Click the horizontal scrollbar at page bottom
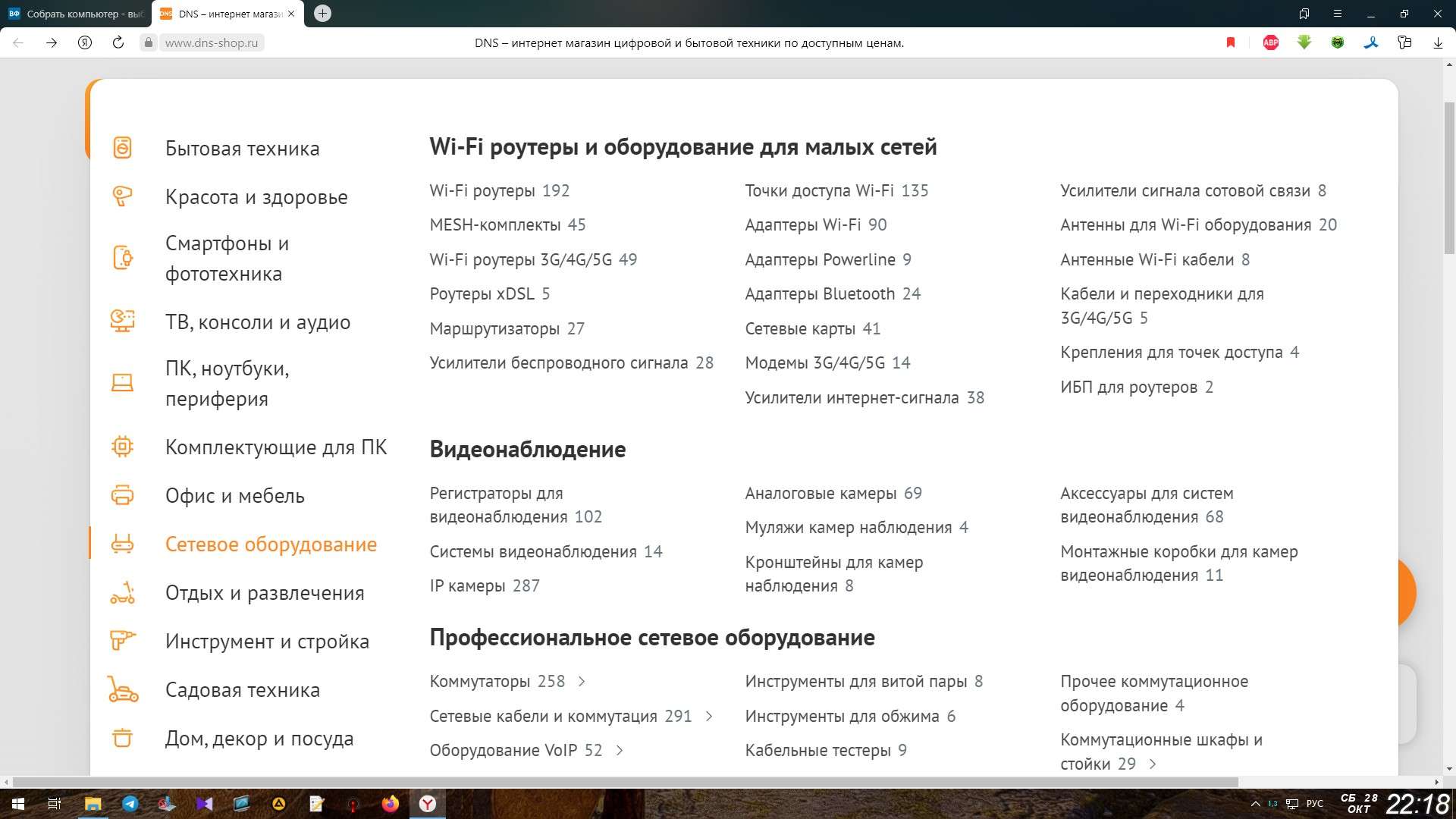 [626, 782]
